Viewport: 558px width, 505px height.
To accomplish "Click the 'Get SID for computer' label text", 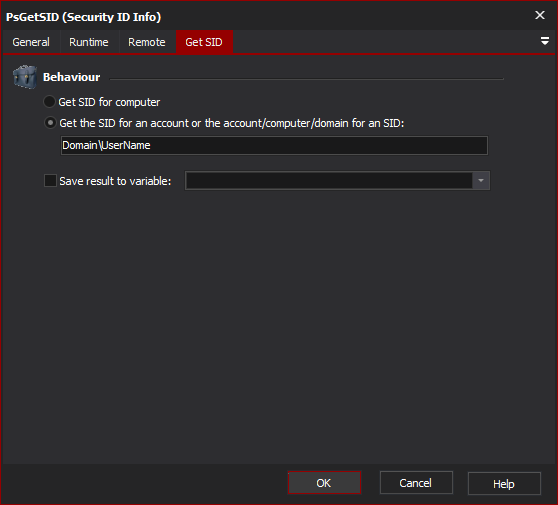I will [109, 102].
